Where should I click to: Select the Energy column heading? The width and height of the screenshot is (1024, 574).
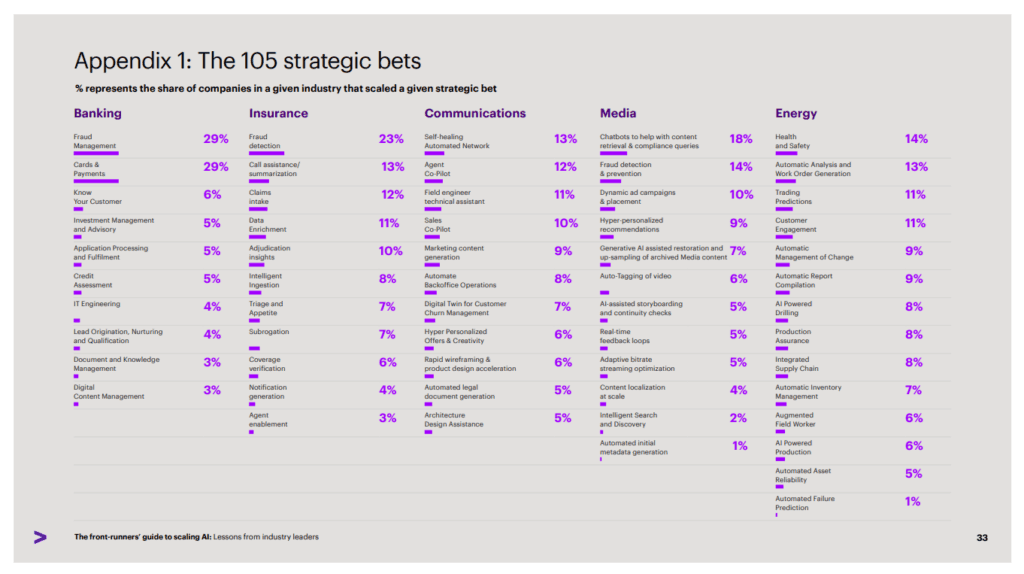(795, 114)
